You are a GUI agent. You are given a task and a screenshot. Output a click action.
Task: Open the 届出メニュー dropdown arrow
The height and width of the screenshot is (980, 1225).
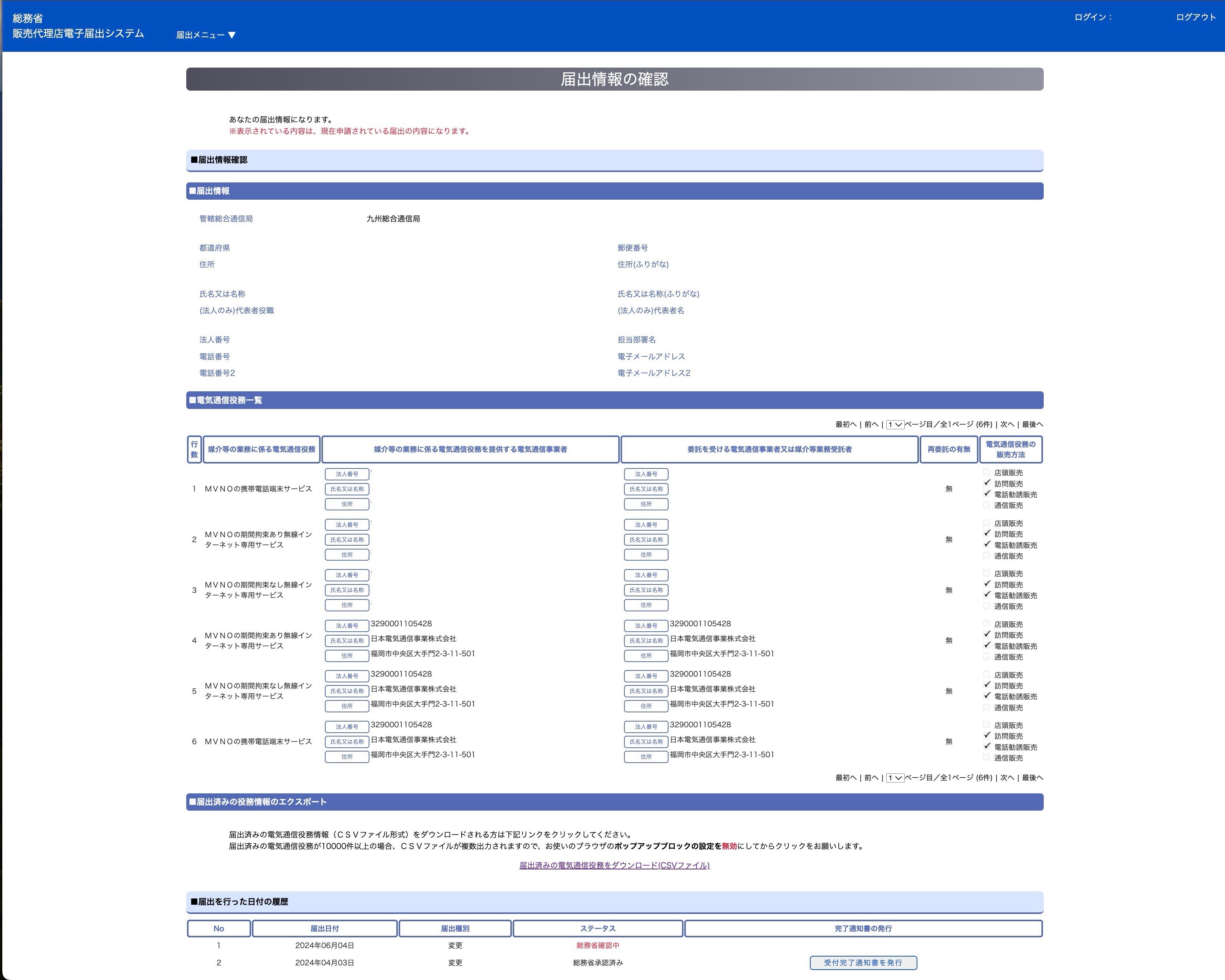(x=231, y=35)
